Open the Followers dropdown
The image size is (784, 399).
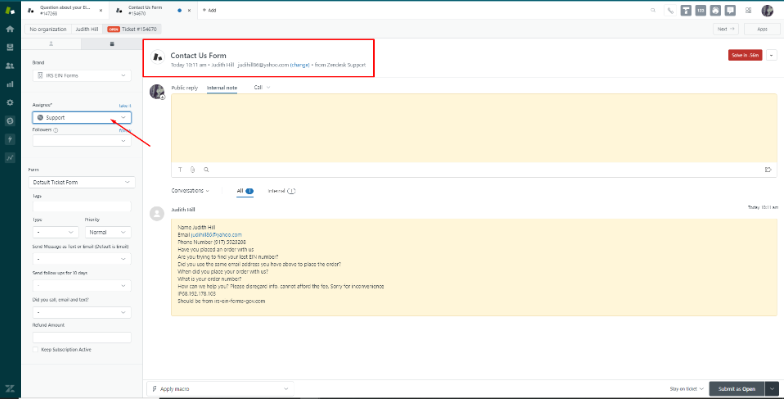pyautogui.click(x=82, y=140)
